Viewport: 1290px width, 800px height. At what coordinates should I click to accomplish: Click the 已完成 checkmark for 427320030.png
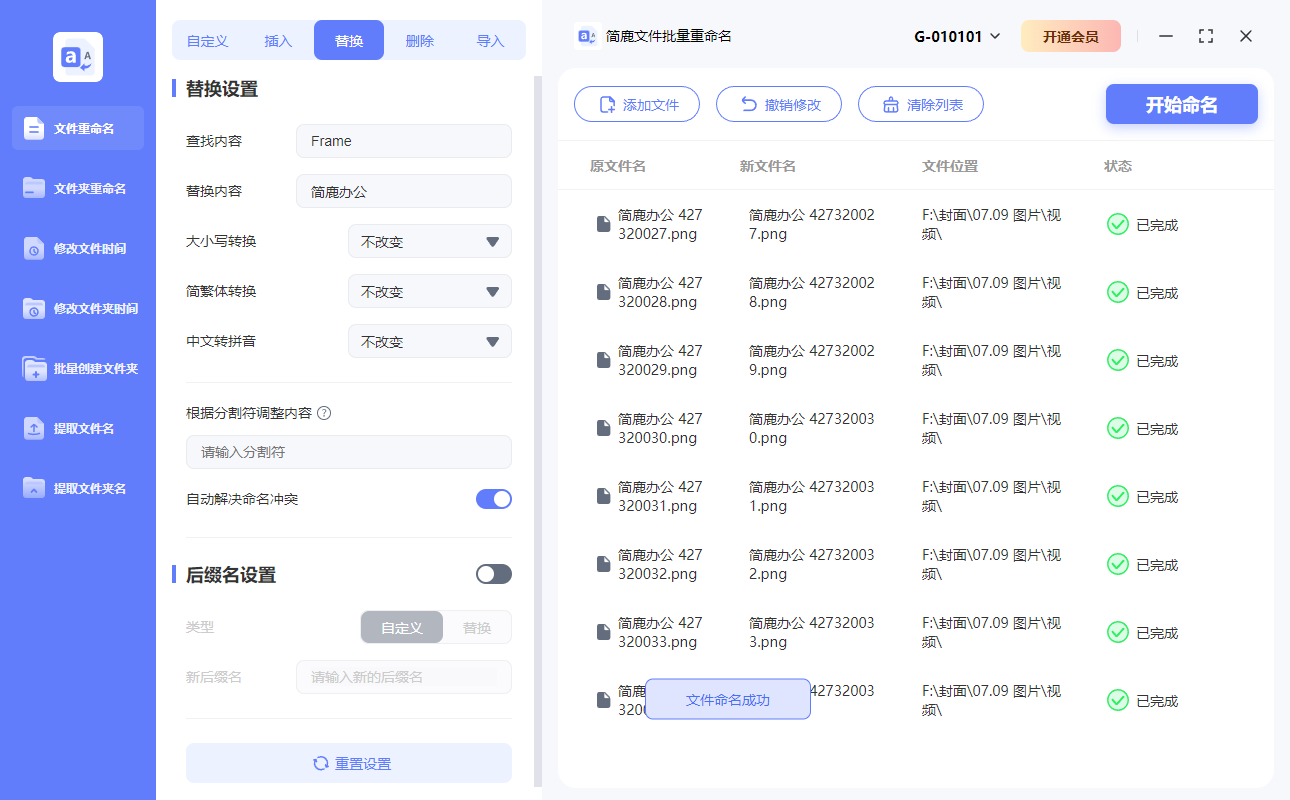click(1118, 428)
